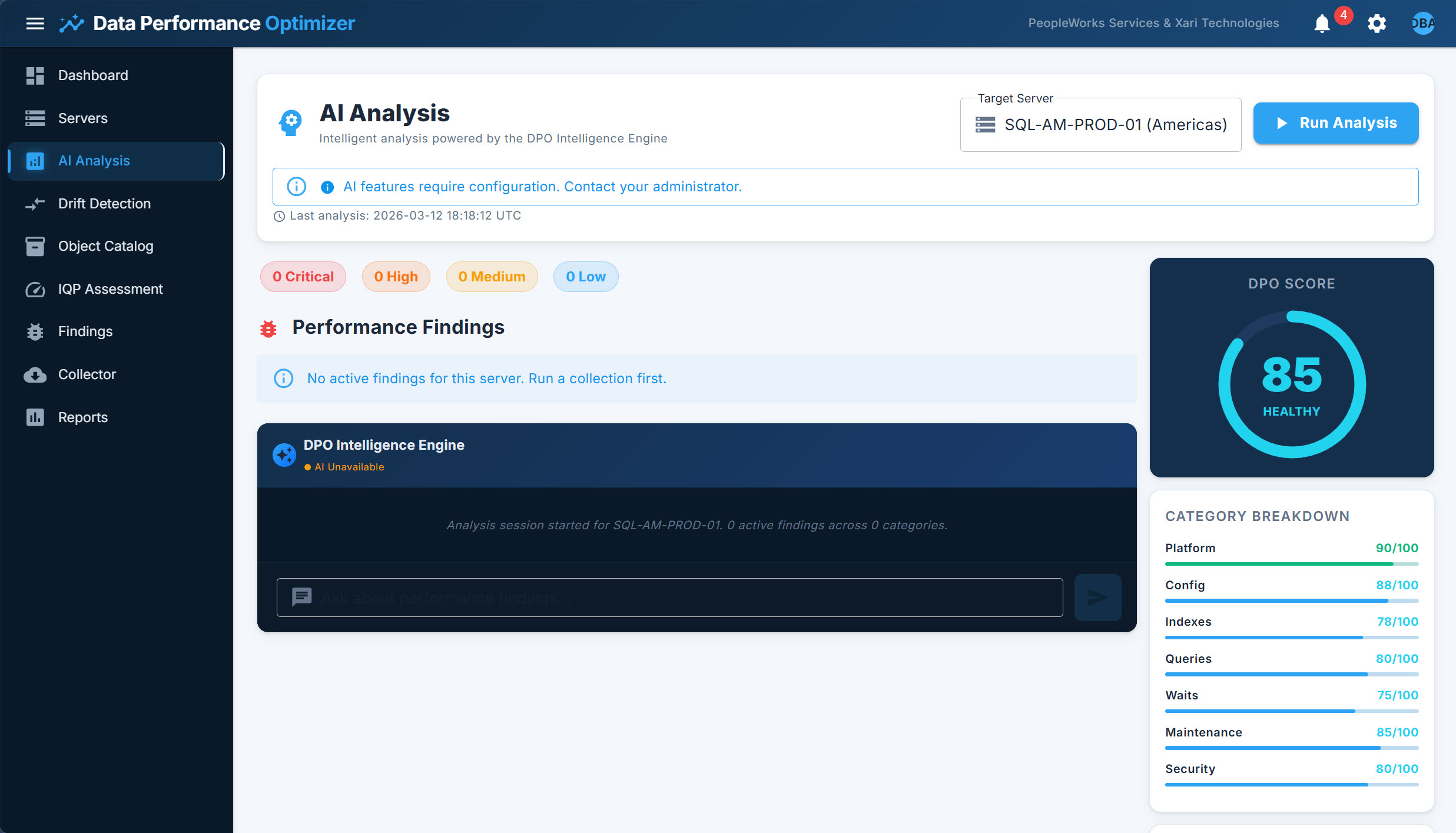Switch to the Servers section
The height and width of the screenshot is (833, 1456).
[82, 118]
